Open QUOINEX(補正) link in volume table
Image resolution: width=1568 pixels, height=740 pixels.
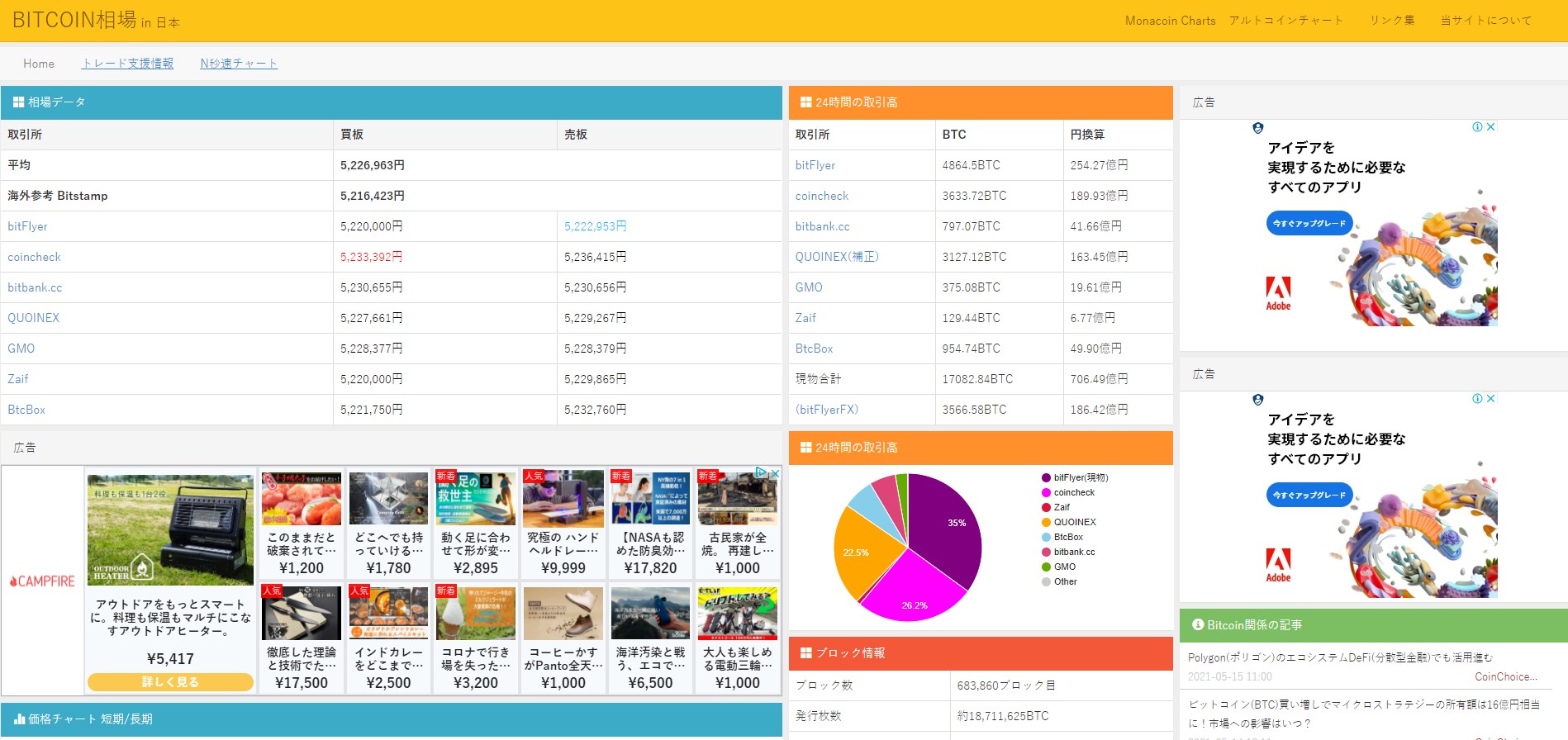click(837, 257)
